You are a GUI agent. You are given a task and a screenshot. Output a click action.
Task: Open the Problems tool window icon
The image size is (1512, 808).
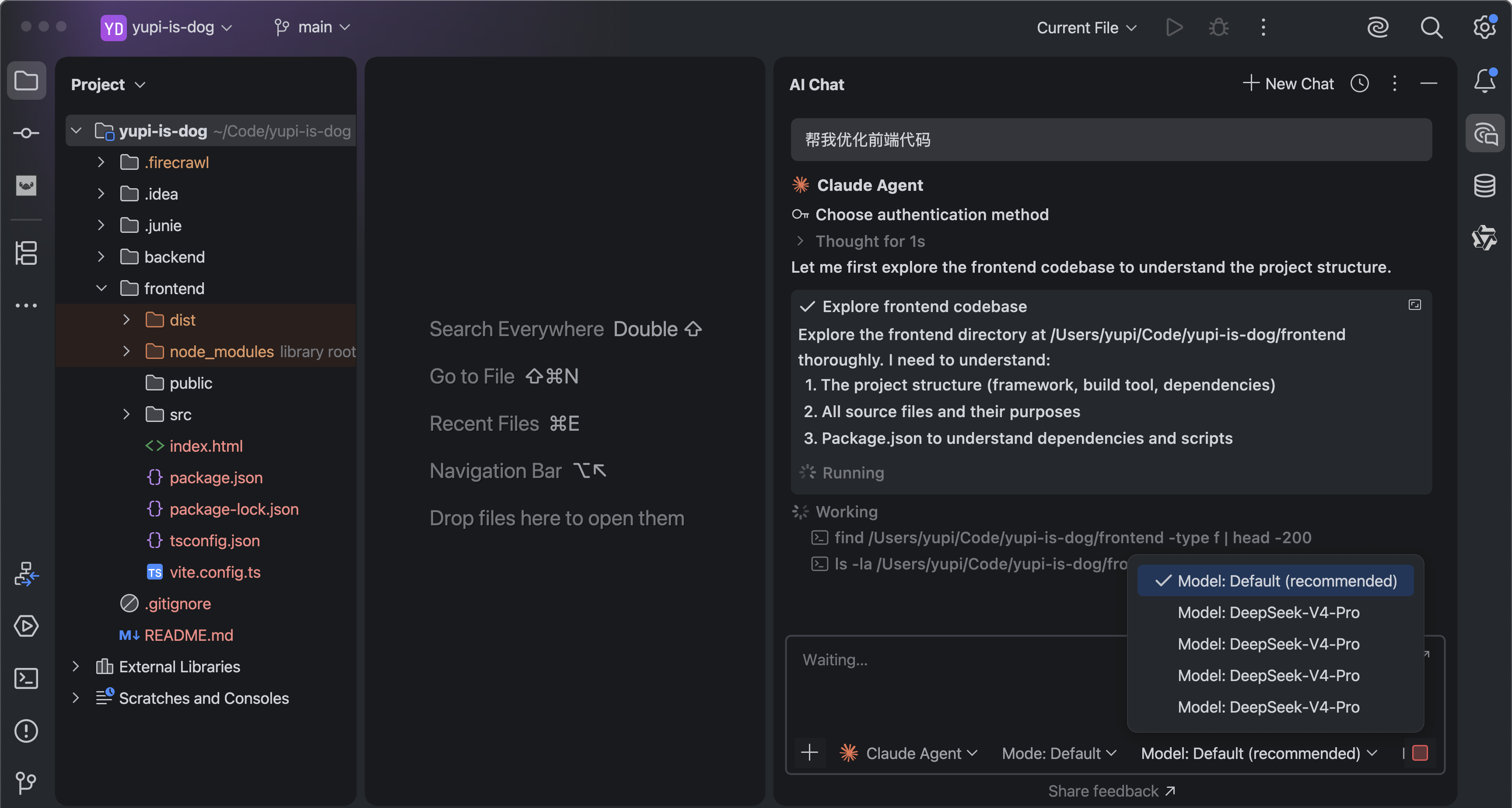26,731
